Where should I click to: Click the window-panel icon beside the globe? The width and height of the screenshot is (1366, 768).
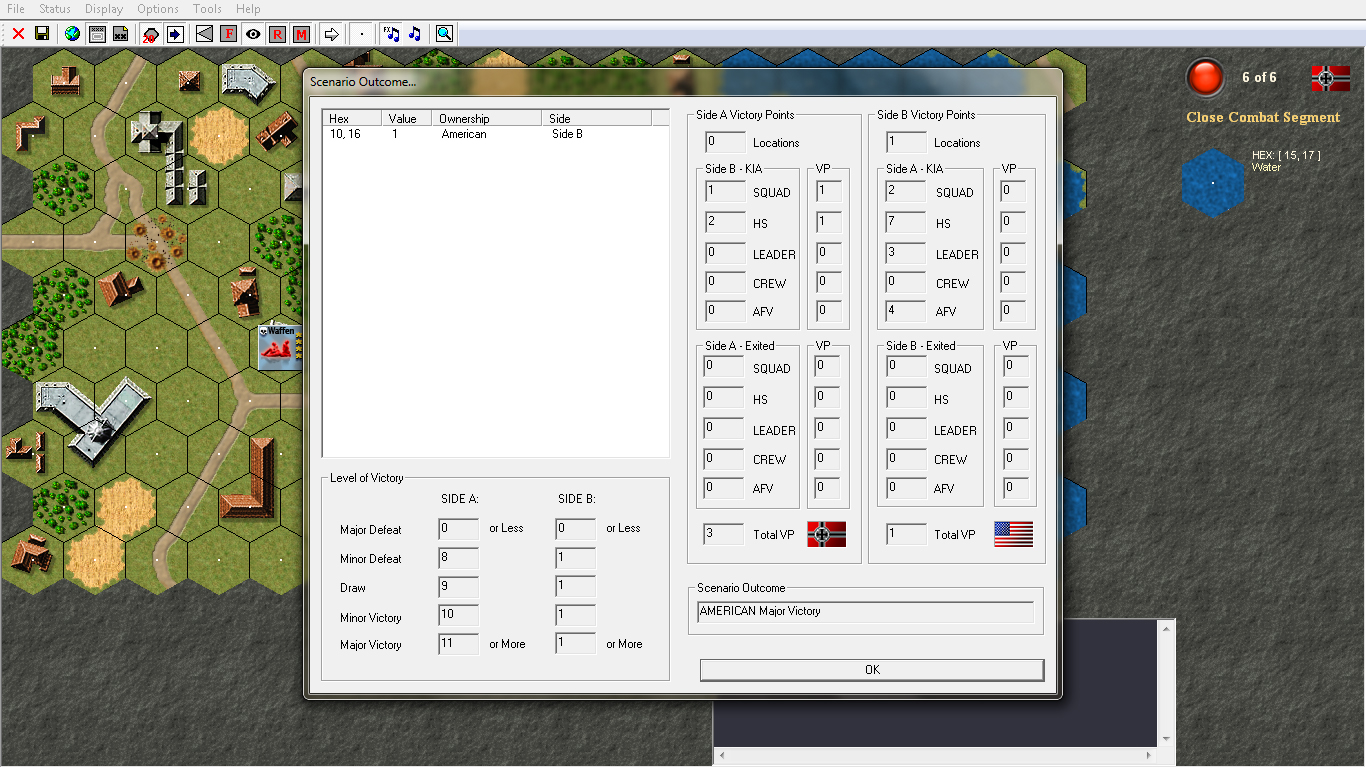point(98,34)
